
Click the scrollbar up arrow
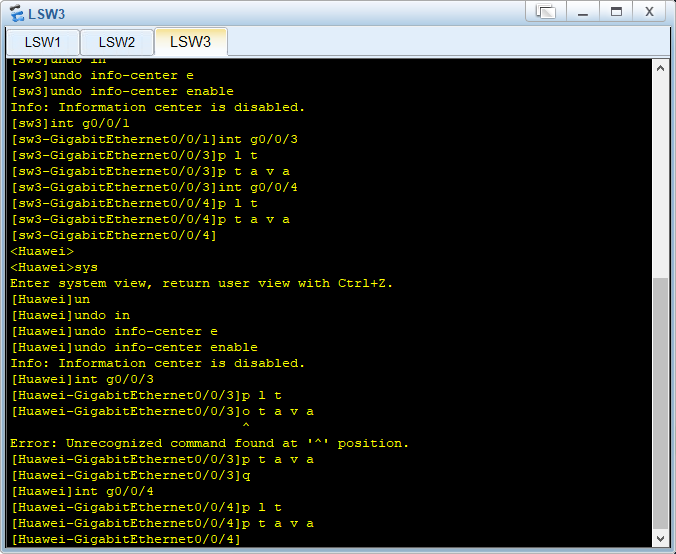point(660,68)
